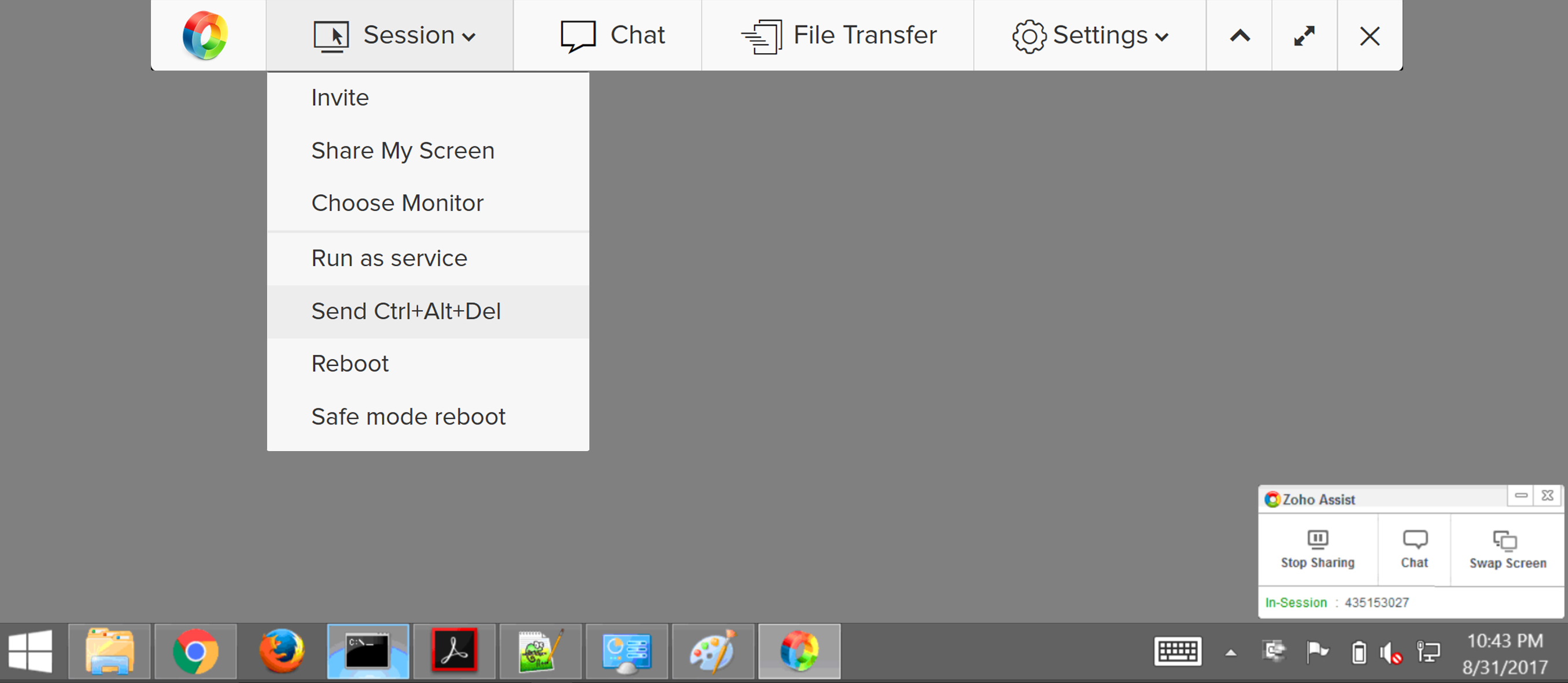
Task: Launch Google Chrome from taskbar
Action: click(x=195, y=651)
